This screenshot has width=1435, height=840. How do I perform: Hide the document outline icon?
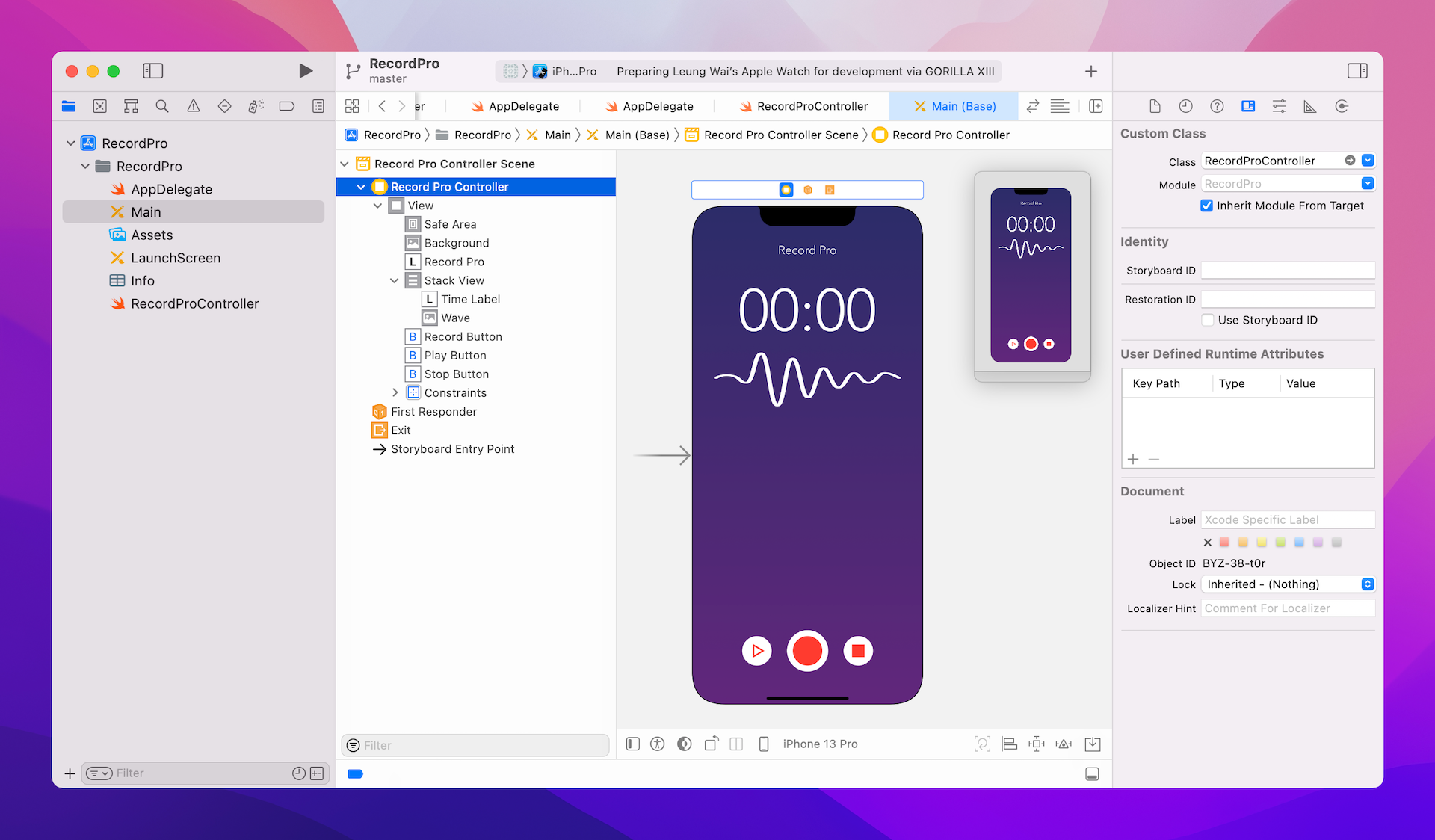pyautogui.click(x=633, y=744)
